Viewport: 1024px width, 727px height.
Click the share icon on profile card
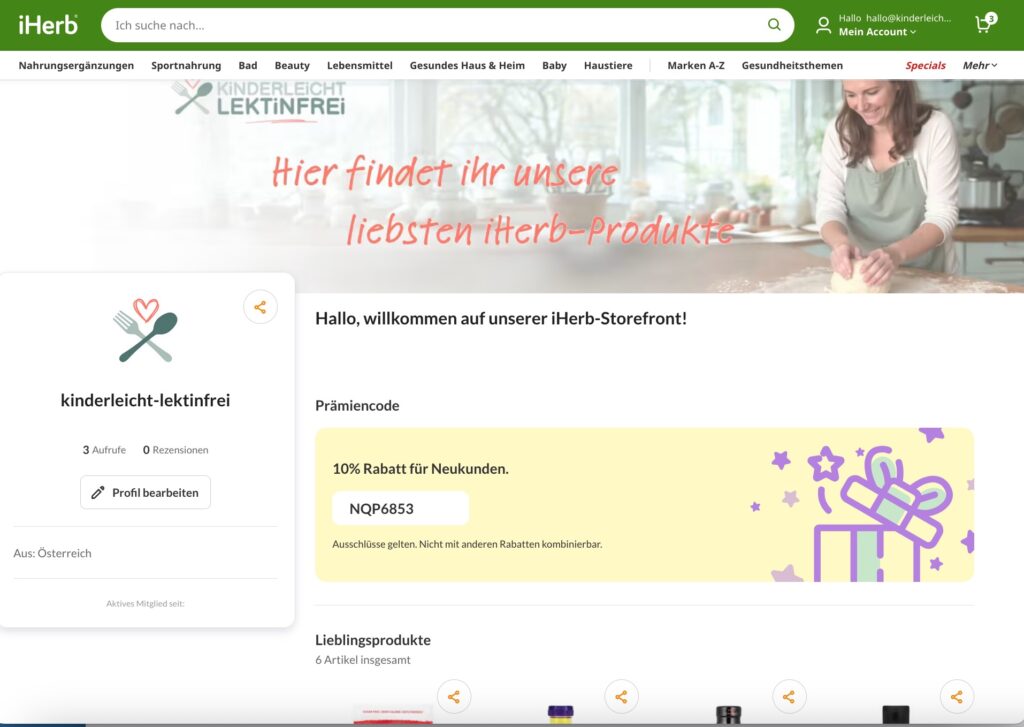pyautogui.click(x=260, y=307)
